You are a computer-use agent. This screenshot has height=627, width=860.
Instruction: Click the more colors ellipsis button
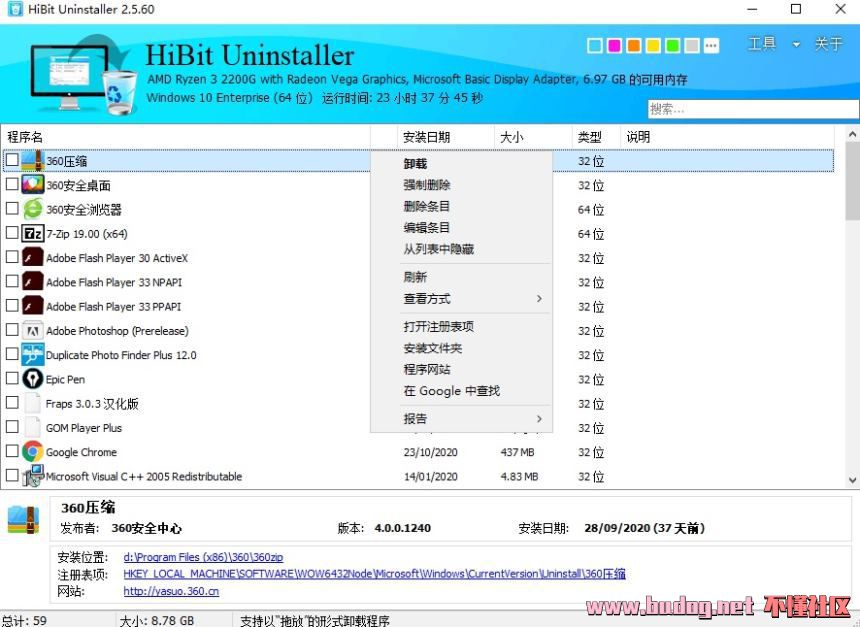click(711, 46)
